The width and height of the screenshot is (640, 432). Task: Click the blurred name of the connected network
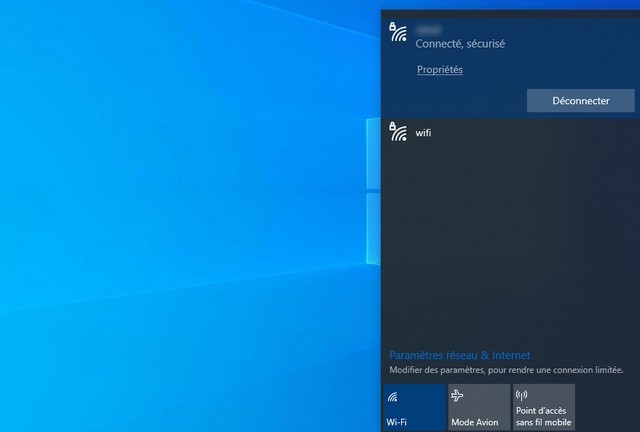tap(429, 30)
